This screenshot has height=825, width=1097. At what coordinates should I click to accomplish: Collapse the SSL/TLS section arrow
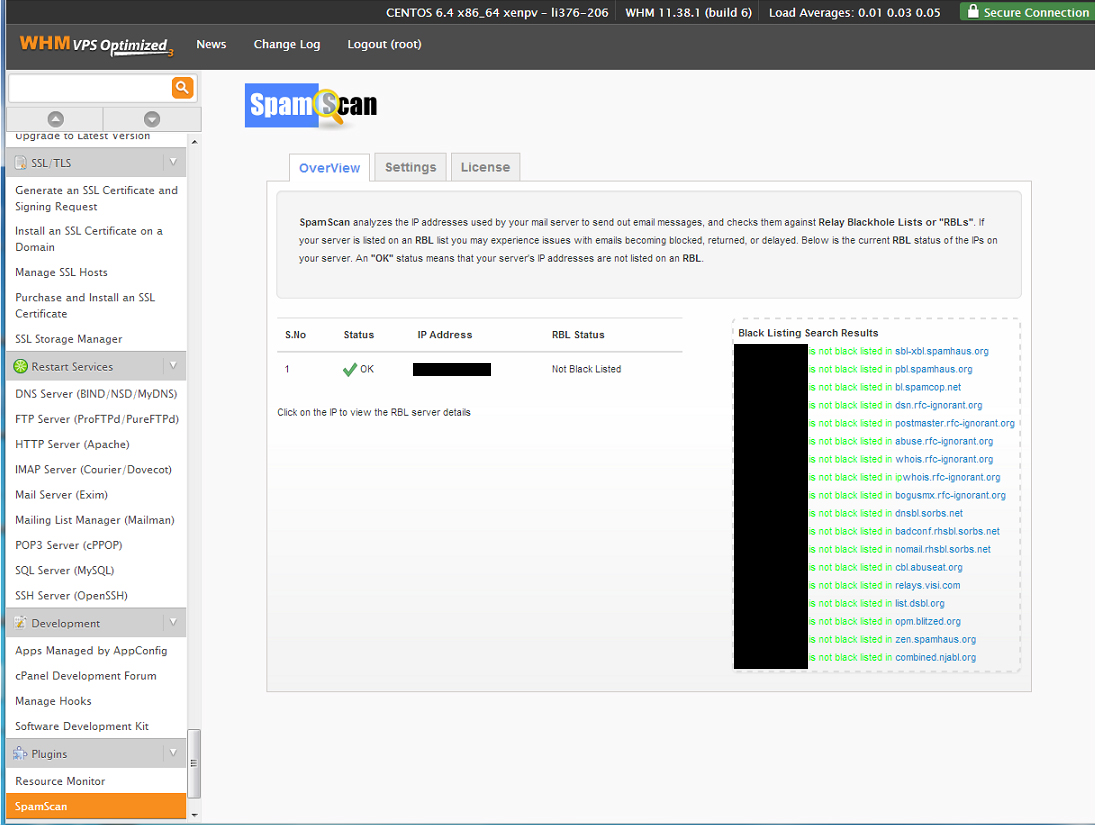point(173,162)
